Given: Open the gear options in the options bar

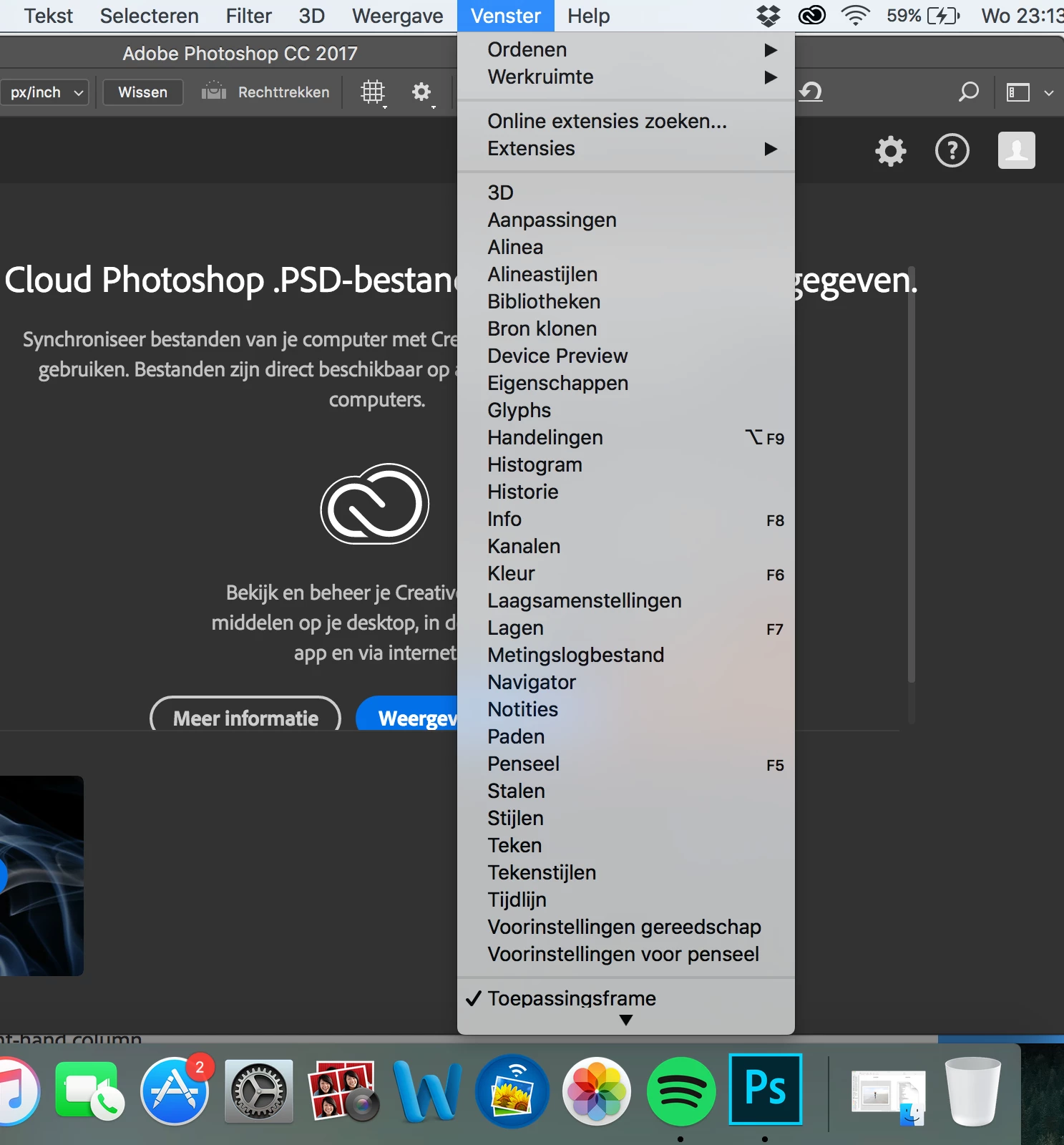Looking at the screenshot, I should coord(421,92).
